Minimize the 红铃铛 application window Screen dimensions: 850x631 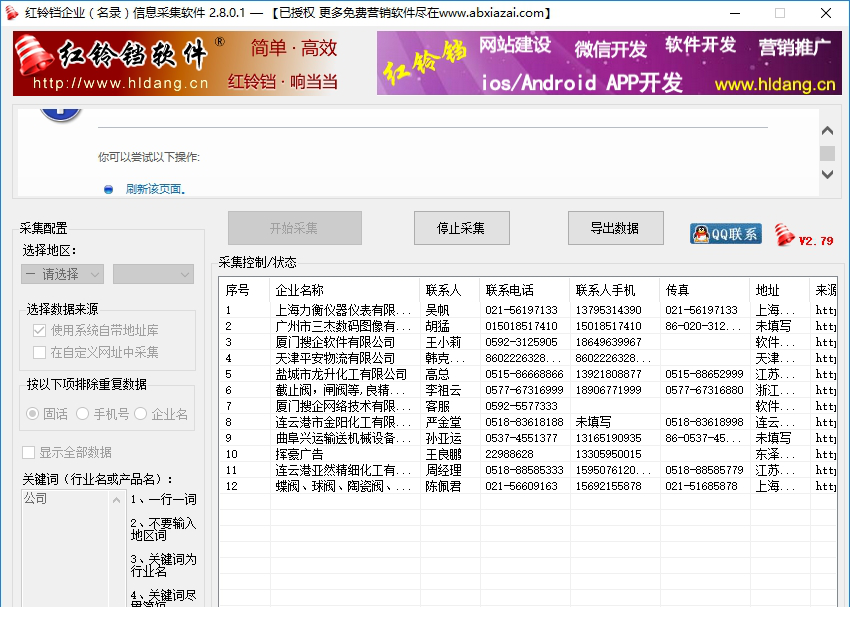click(735, 12)
